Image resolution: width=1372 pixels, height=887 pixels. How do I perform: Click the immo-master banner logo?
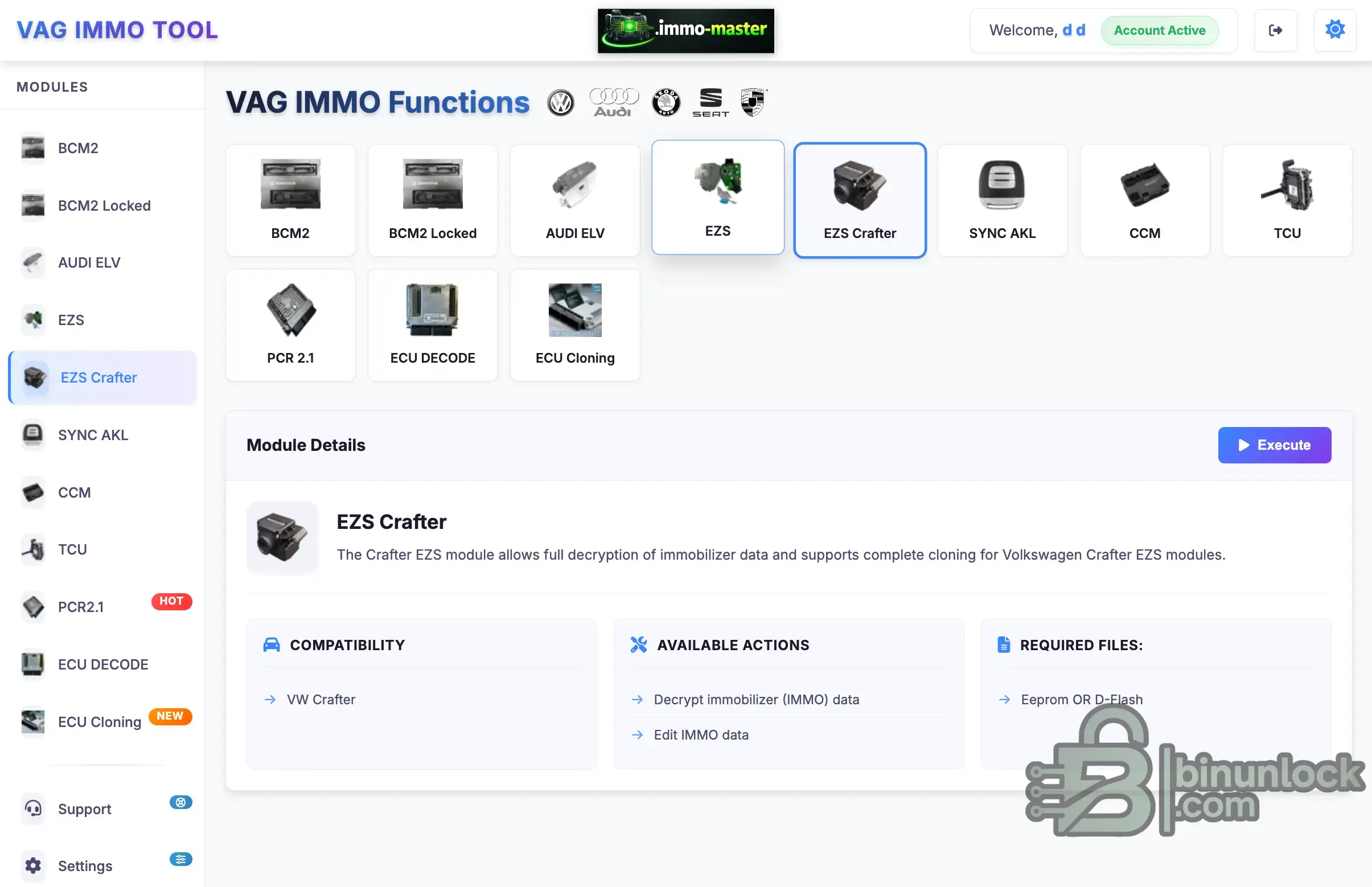(x=685, y=30)
